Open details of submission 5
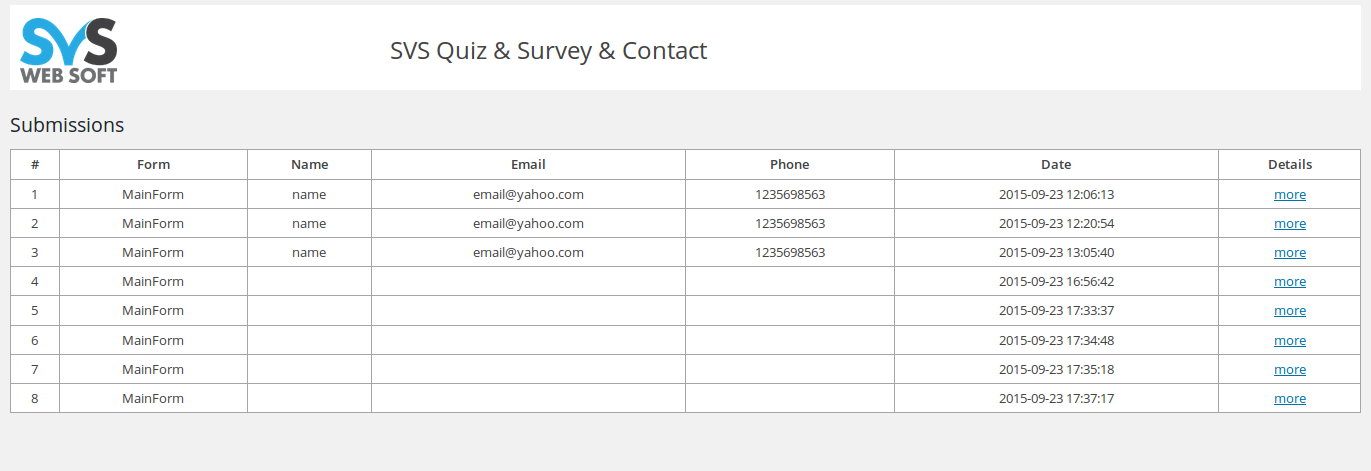 pyautogui.click(x=1289, y=311)
